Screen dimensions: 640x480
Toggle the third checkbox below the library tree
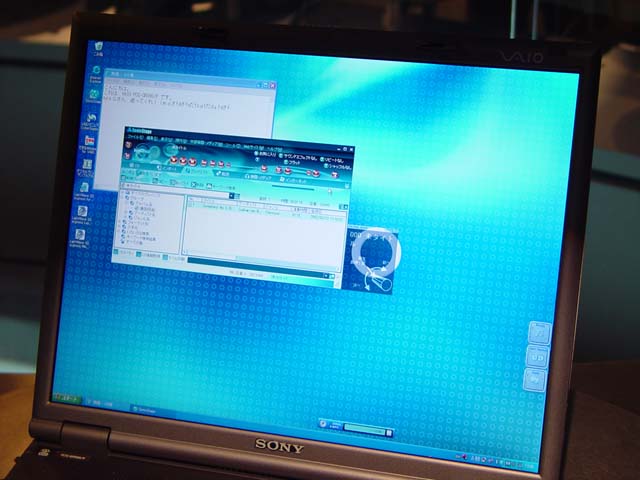[x=165, y=258]
